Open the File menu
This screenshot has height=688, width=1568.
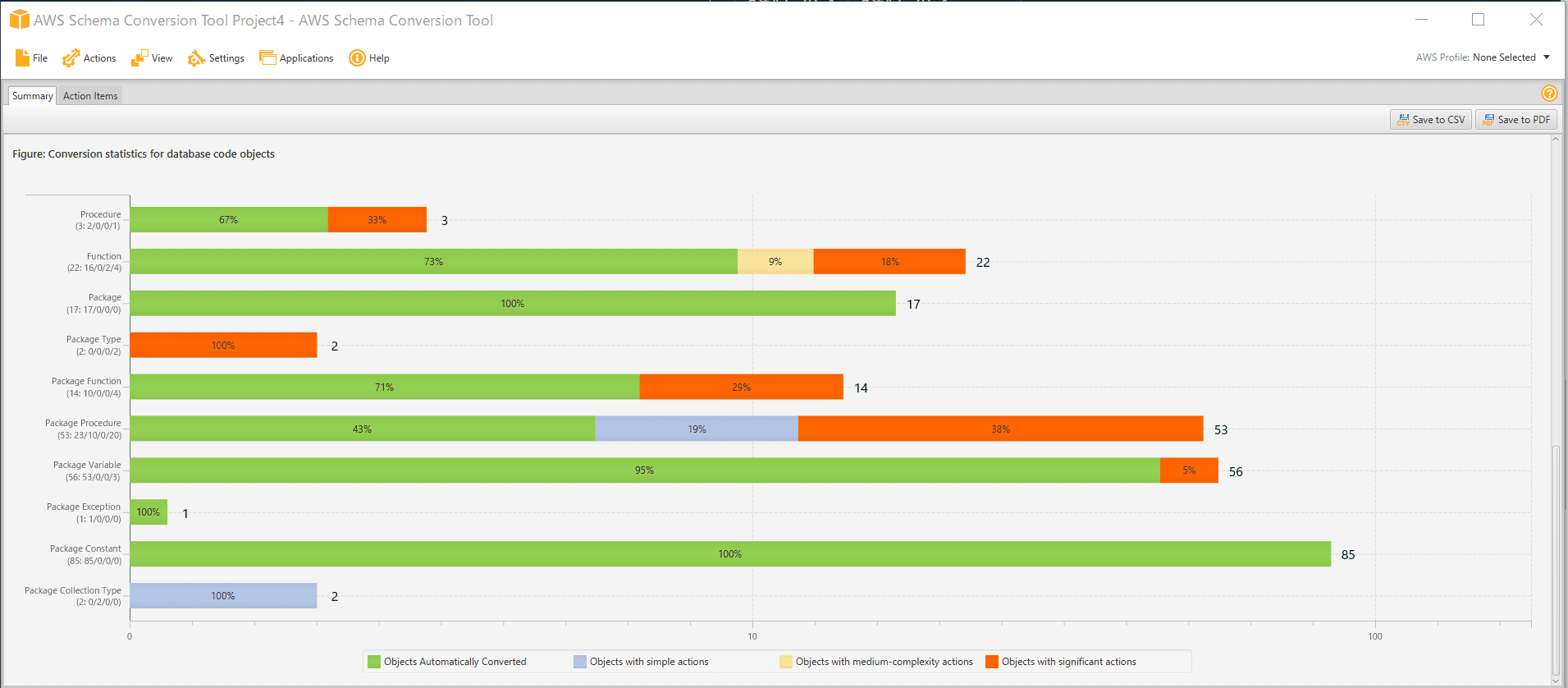click(31, 58)
